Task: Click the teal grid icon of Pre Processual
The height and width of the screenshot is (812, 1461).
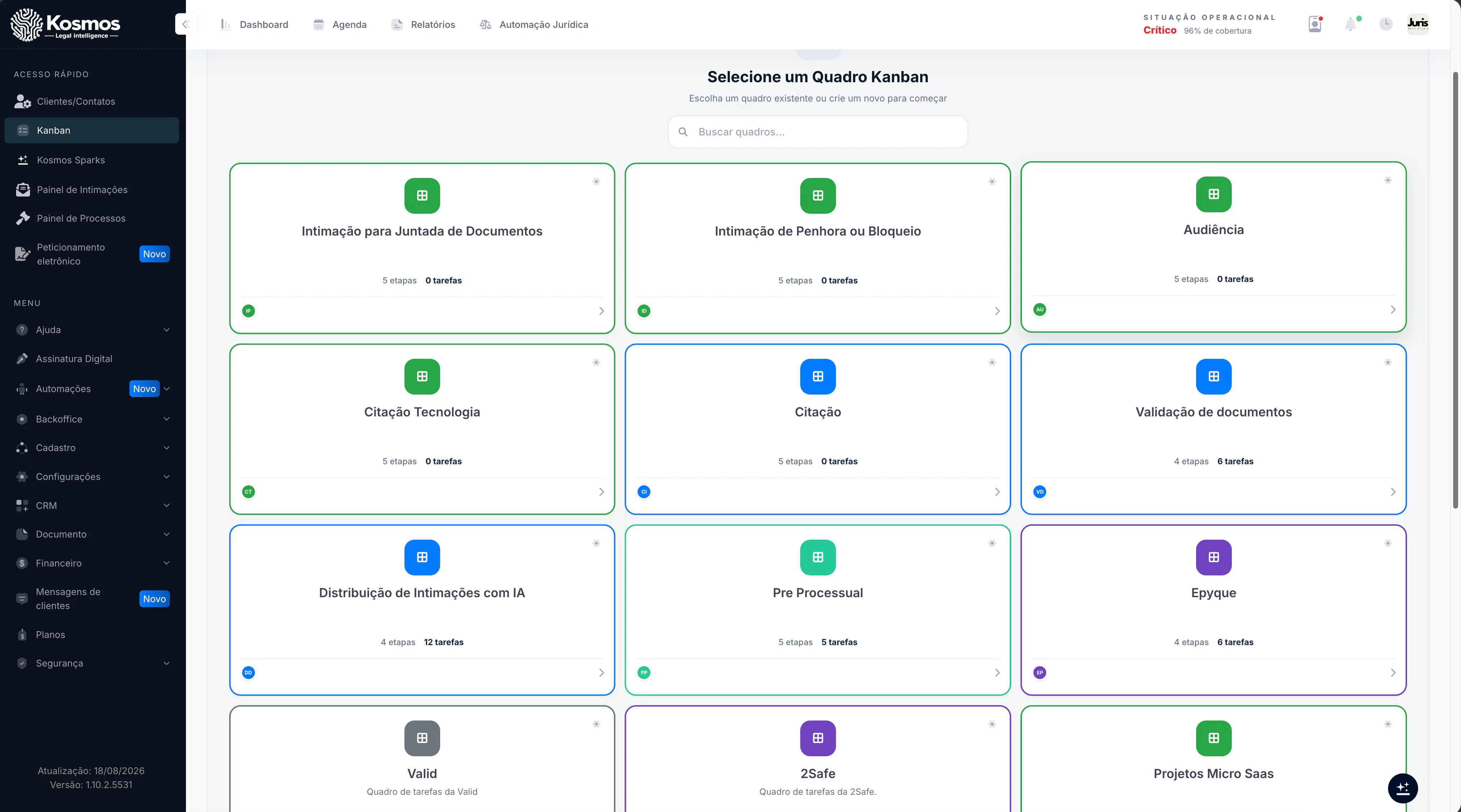Action: (x=818, y=558)
